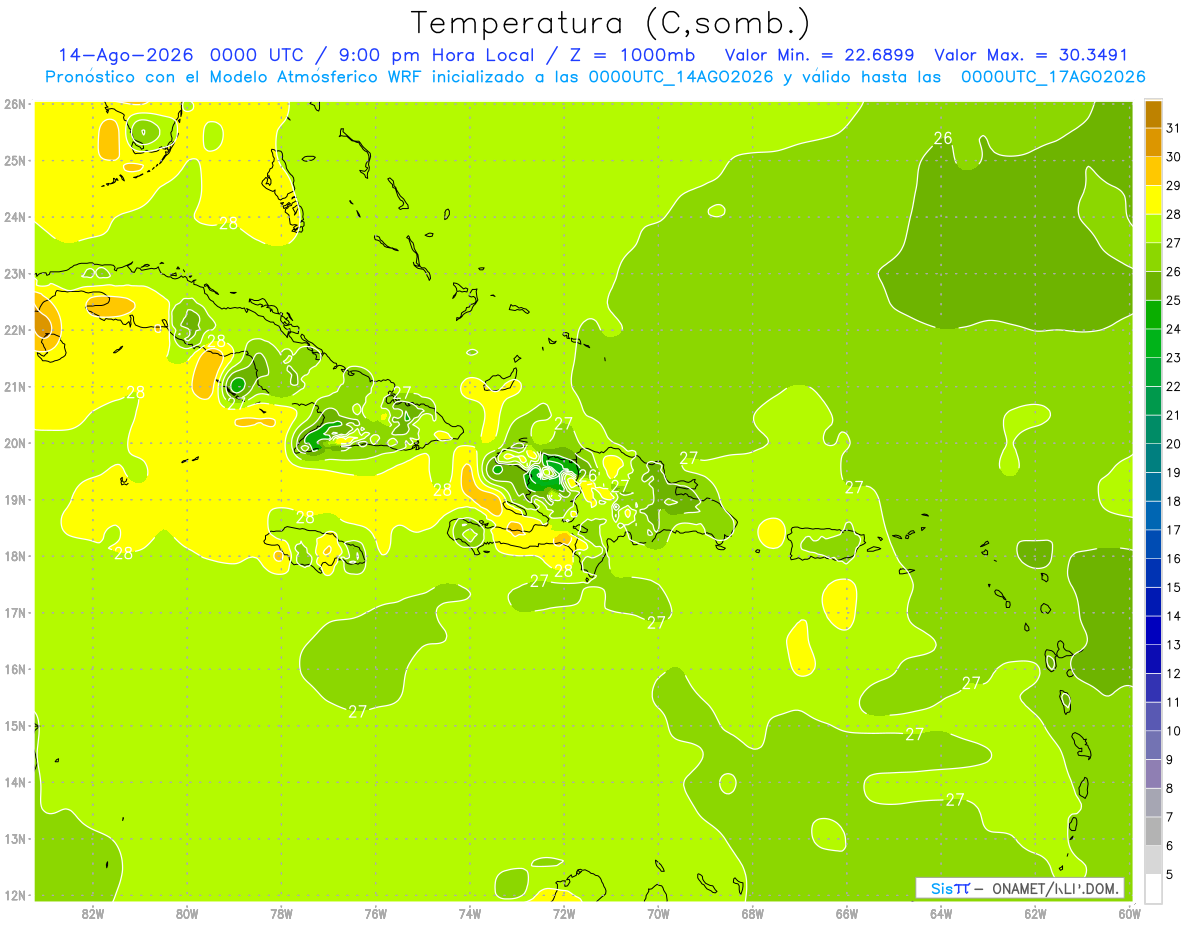Click the title "Temperatura (C,somb.)"

coord(610,23)
